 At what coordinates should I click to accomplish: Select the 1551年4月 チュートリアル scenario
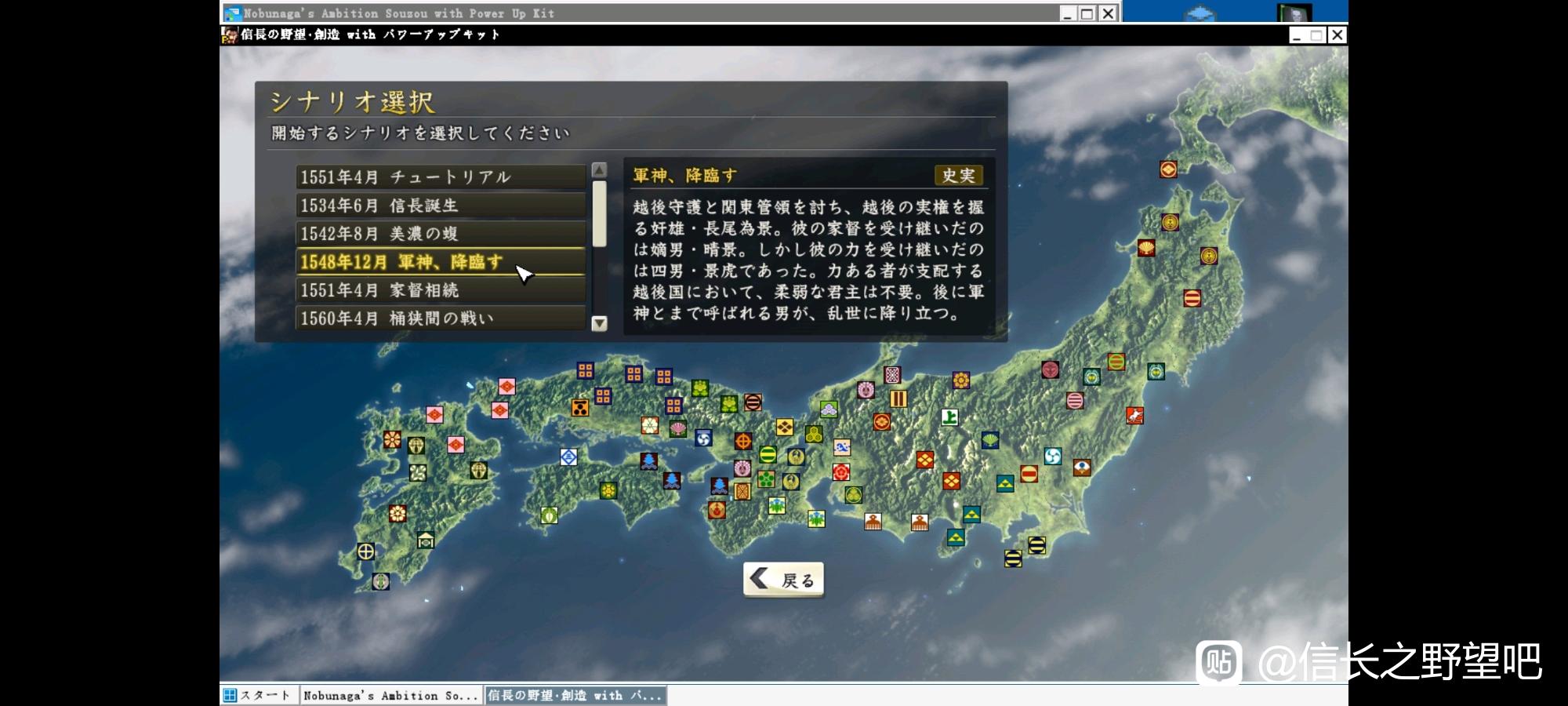441,177
